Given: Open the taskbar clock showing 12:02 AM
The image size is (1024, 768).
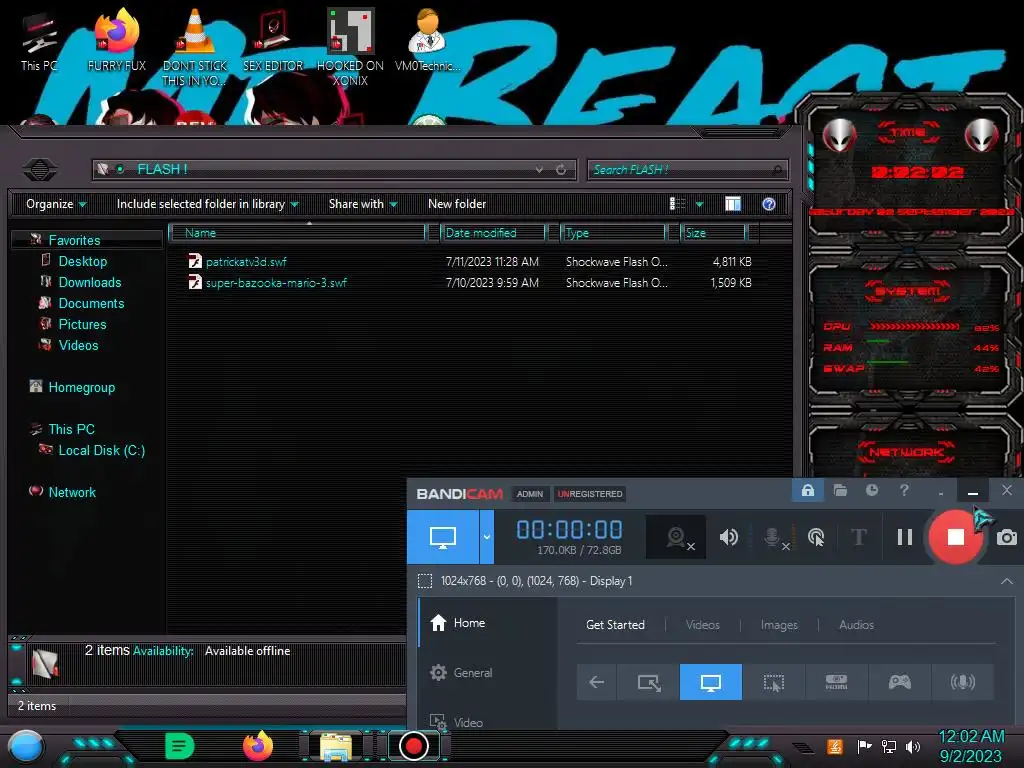Looking at the screenshot, I should click(x=971, y=746).
